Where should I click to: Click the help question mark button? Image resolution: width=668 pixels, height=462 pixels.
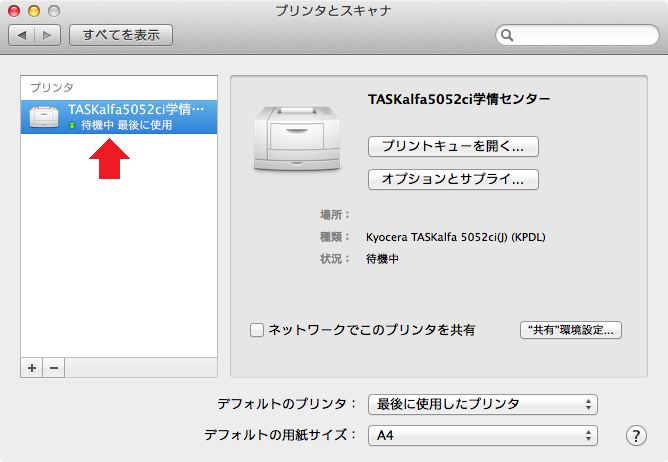tap(636, 436)
